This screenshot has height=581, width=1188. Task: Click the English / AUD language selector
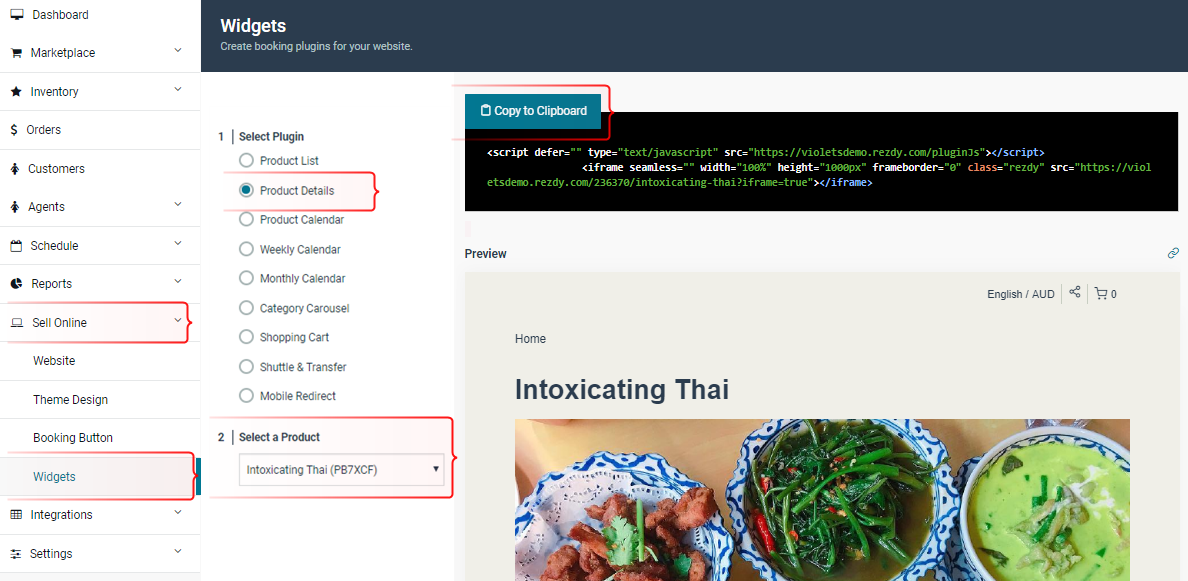(x=1021, y=294)
